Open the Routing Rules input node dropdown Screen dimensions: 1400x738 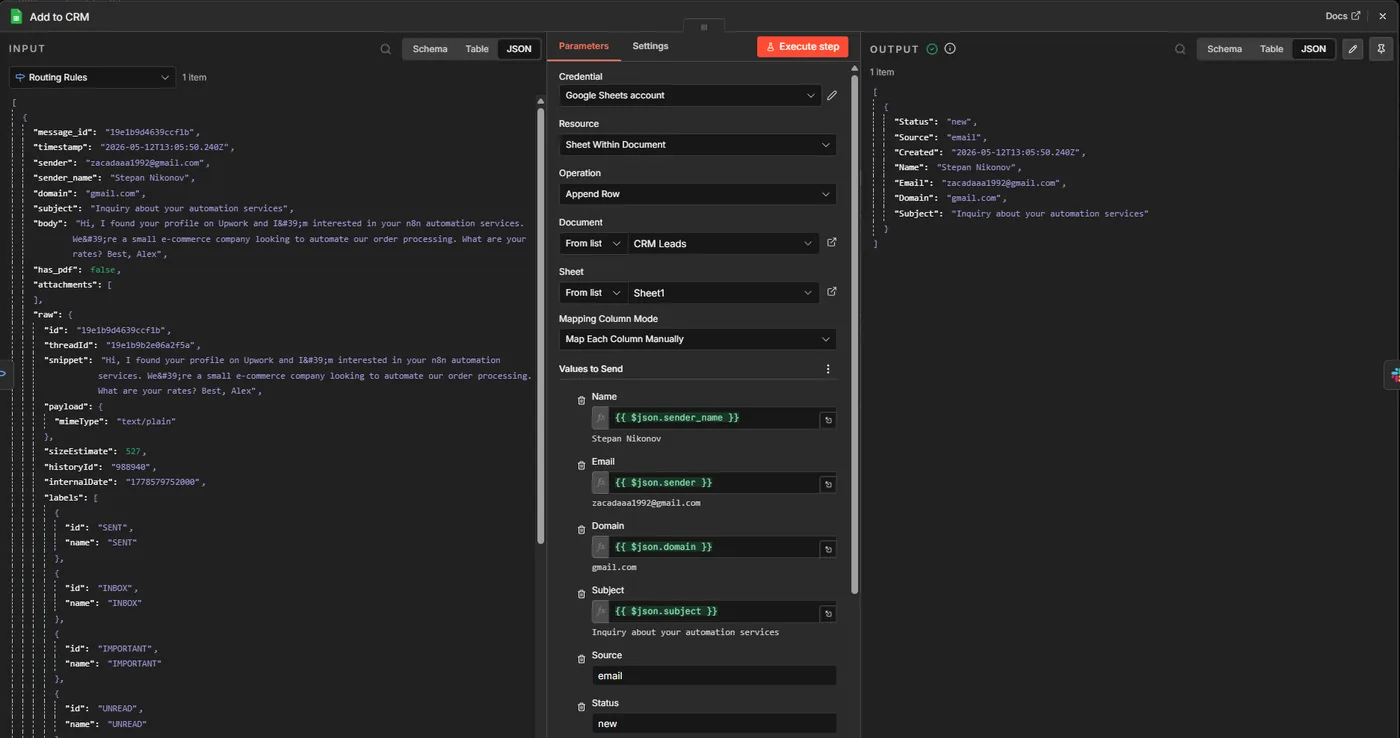click(93, 77)
